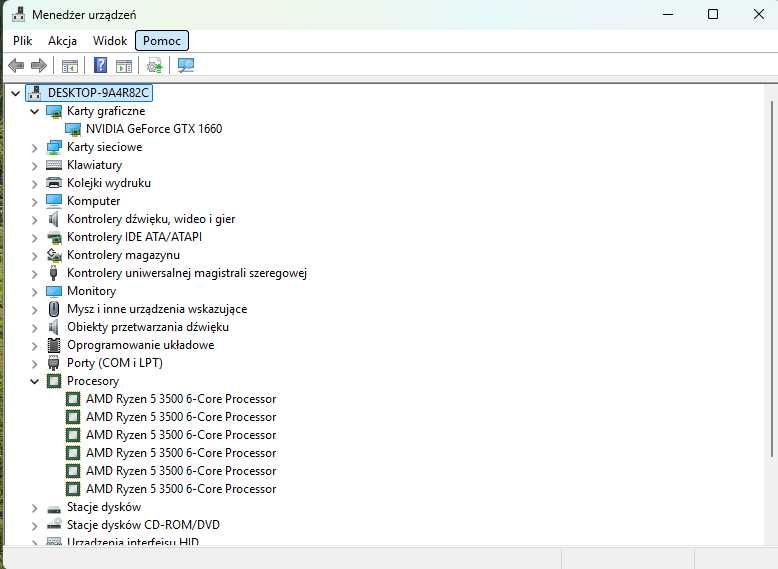The width and height of the screenshot is (778, 569).
Task: Collapse the Karty graficzne category
Action: pyautogui.click(x=34, y=111)
